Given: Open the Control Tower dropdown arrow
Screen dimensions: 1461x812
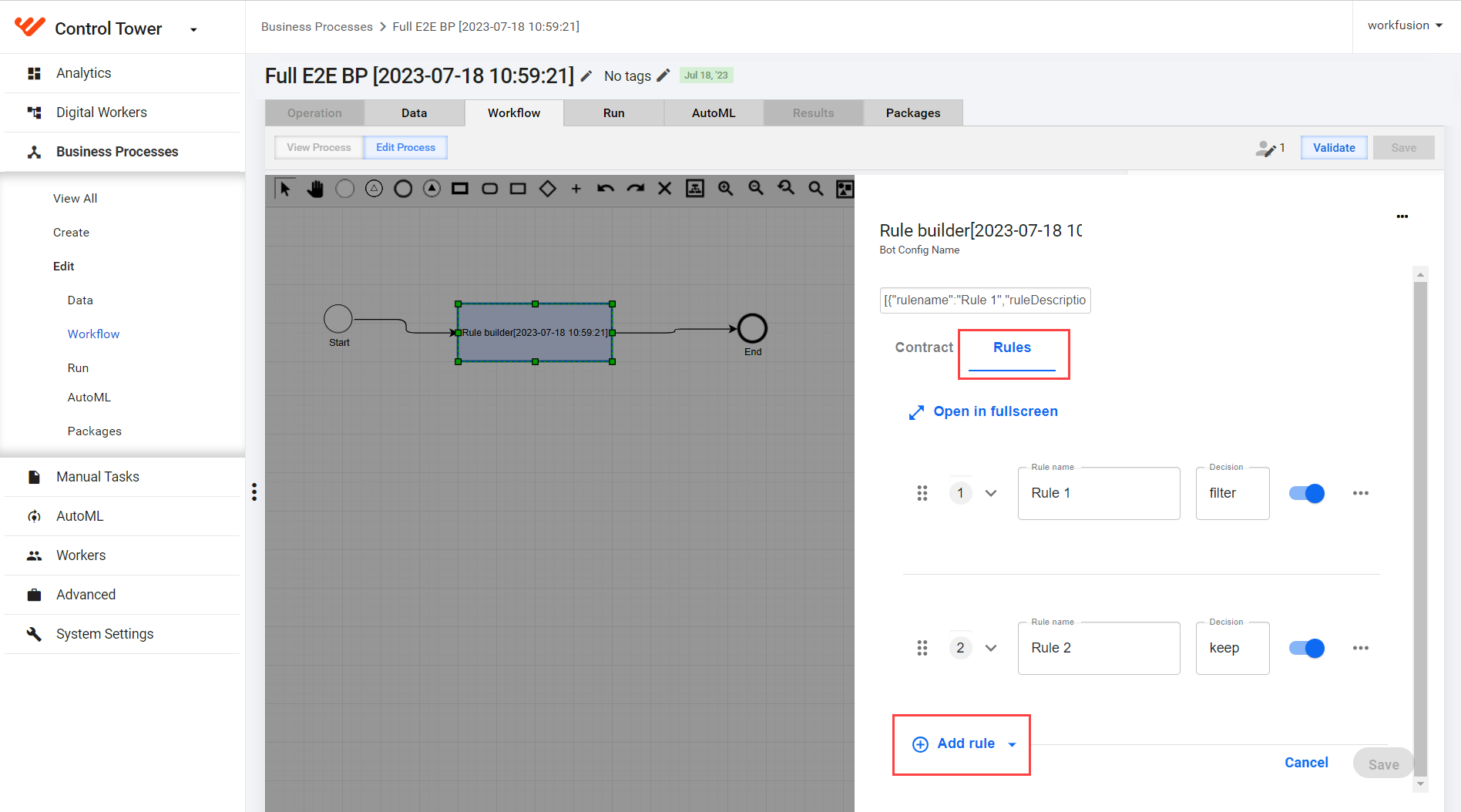Looking at the screenshot, I should pyautogui.click(x=193, y=30).
